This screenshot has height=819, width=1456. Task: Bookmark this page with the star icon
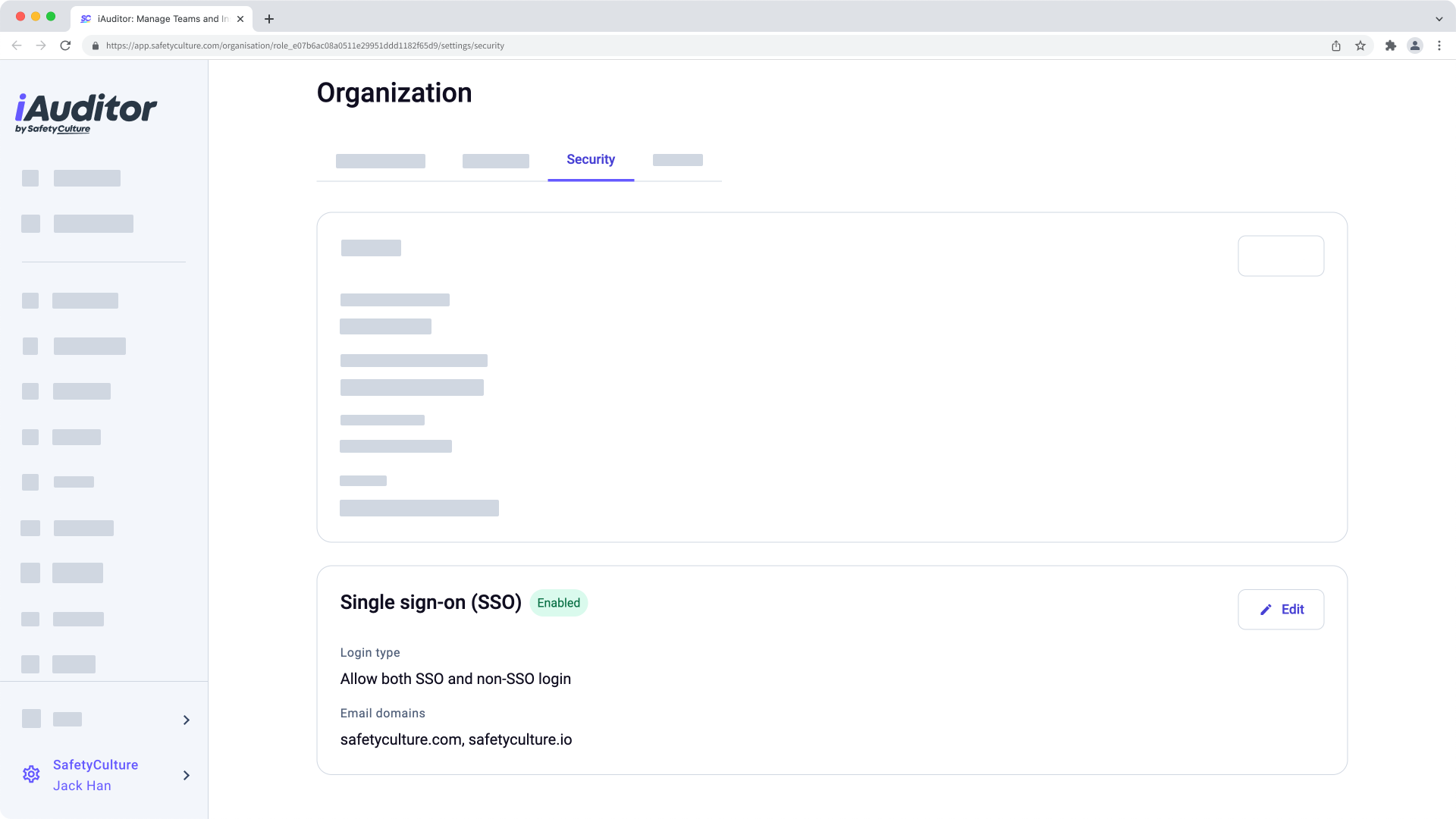tap(1360, 45)
